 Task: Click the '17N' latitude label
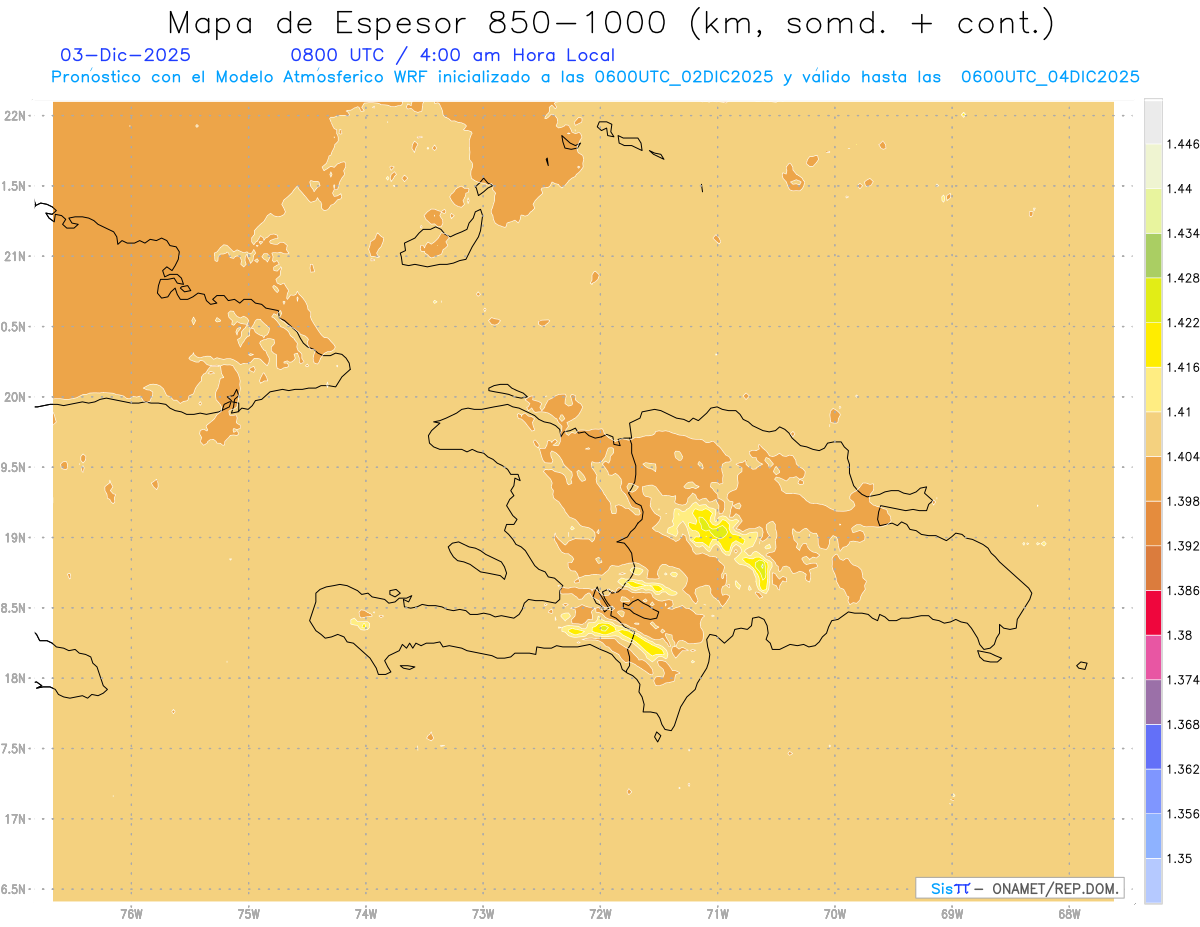pyautogui.click(x=15, y=819)
